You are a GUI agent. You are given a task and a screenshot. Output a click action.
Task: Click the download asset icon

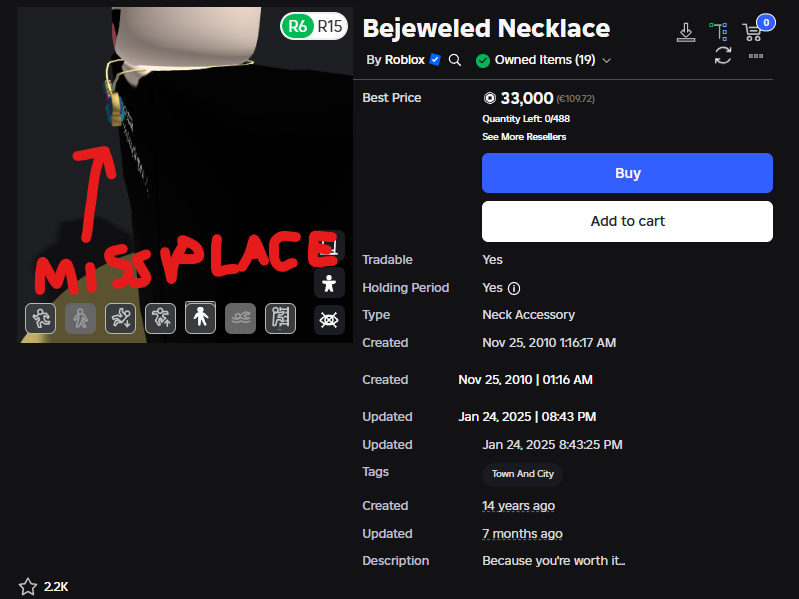(x=685, y=33)
